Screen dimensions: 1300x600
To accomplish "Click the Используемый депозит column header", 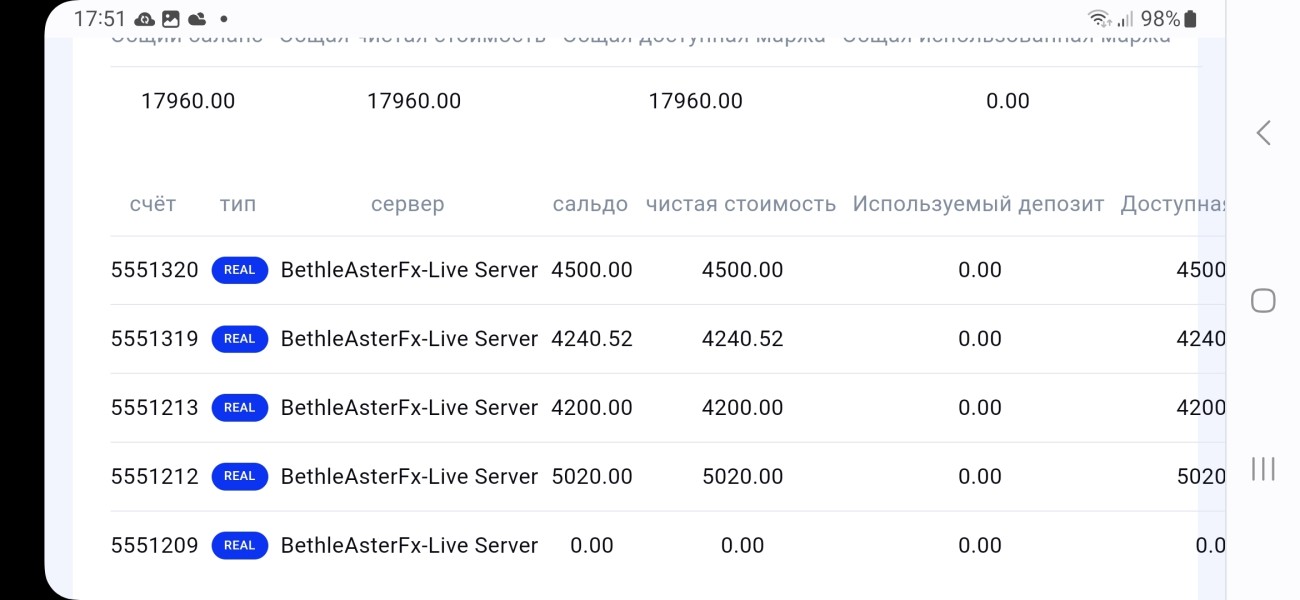I will point(978,204).
